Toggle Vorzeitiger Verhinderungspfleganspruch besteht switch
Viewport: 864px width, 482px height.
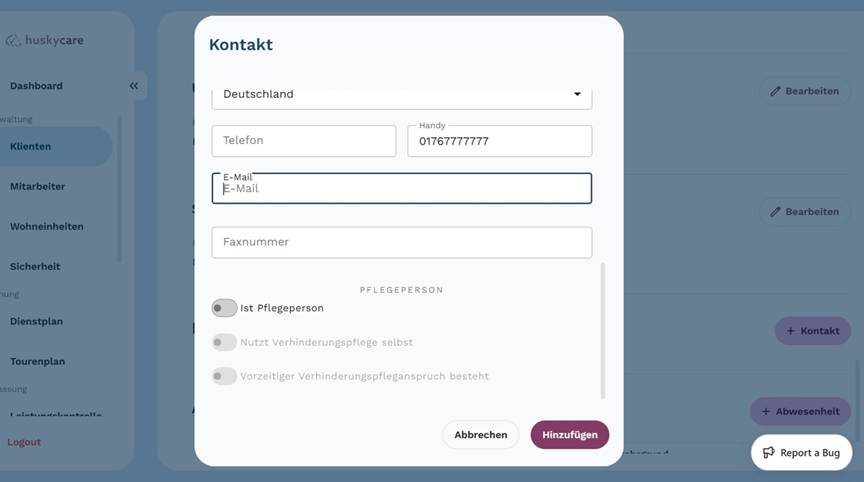click(224, 376)
